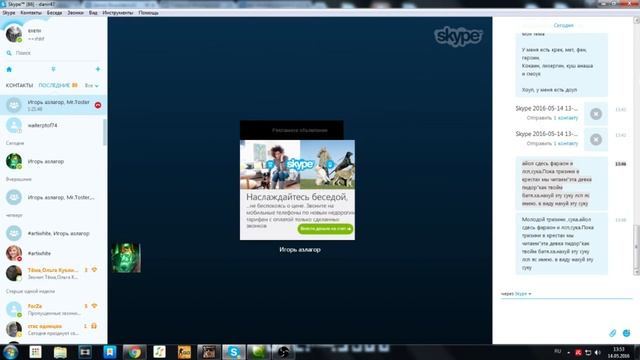Expand the Все filter dropdown
The width and height of the screenshot is (640, 360).
(91, 86)
